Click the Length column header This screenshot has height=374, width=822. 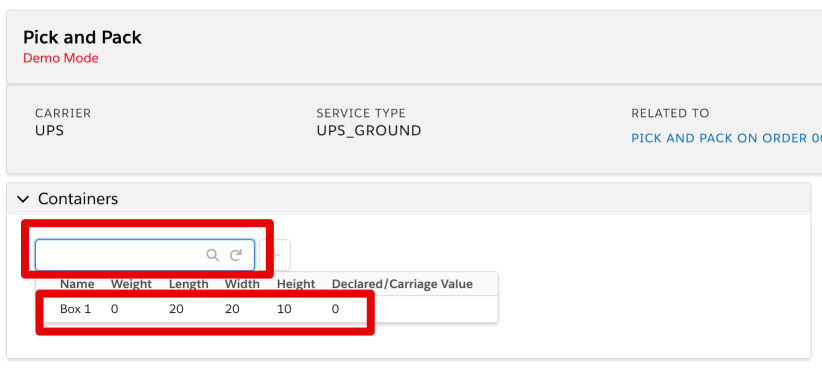pyautogui.click(x=189, y=284)
